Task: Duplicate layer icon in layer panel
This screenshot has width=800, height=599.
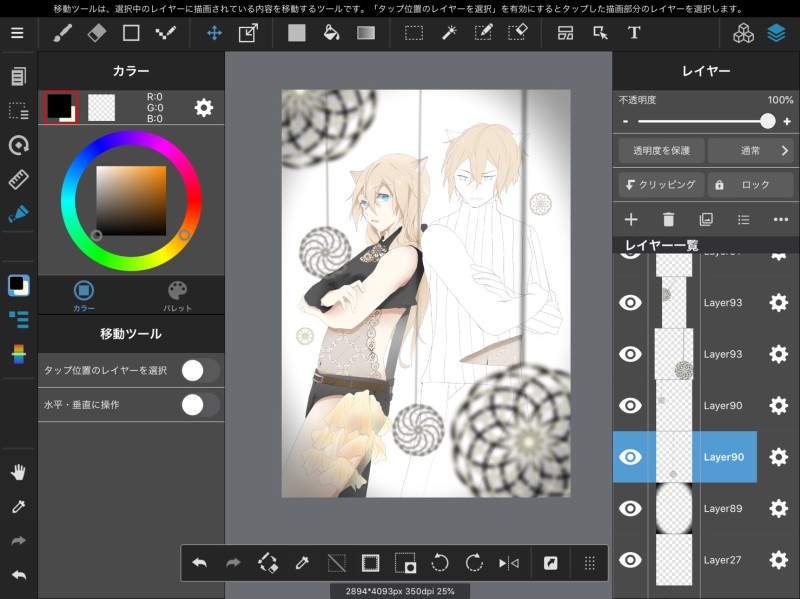Action: [706, 219]
